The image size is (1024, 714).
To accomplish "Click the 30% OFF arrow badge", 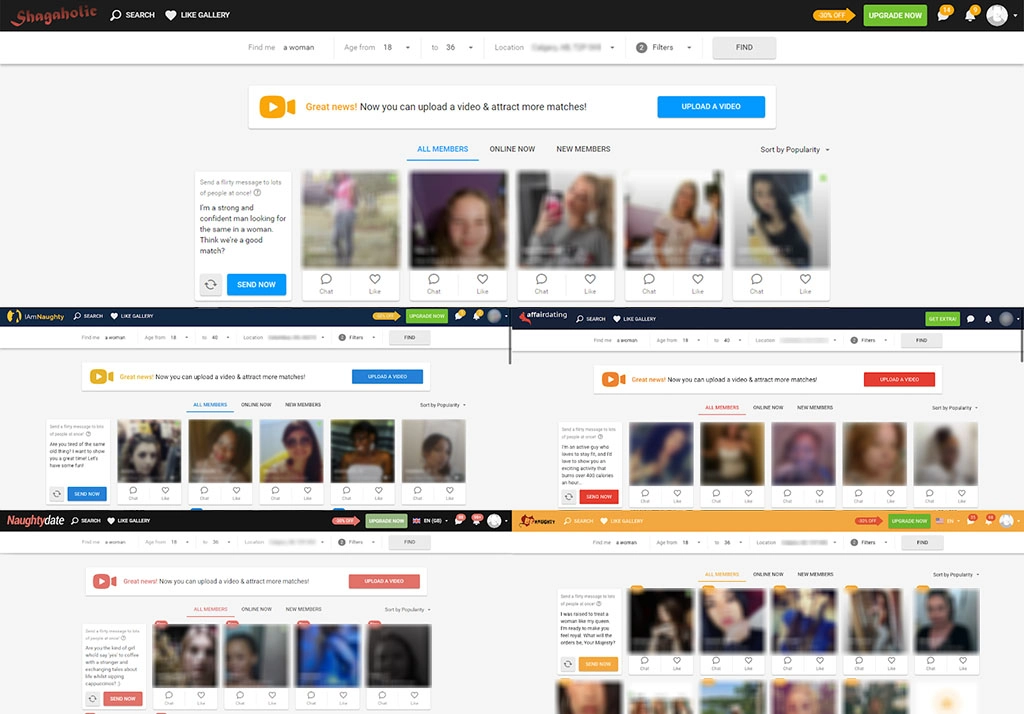I will (x=833, y=15).
